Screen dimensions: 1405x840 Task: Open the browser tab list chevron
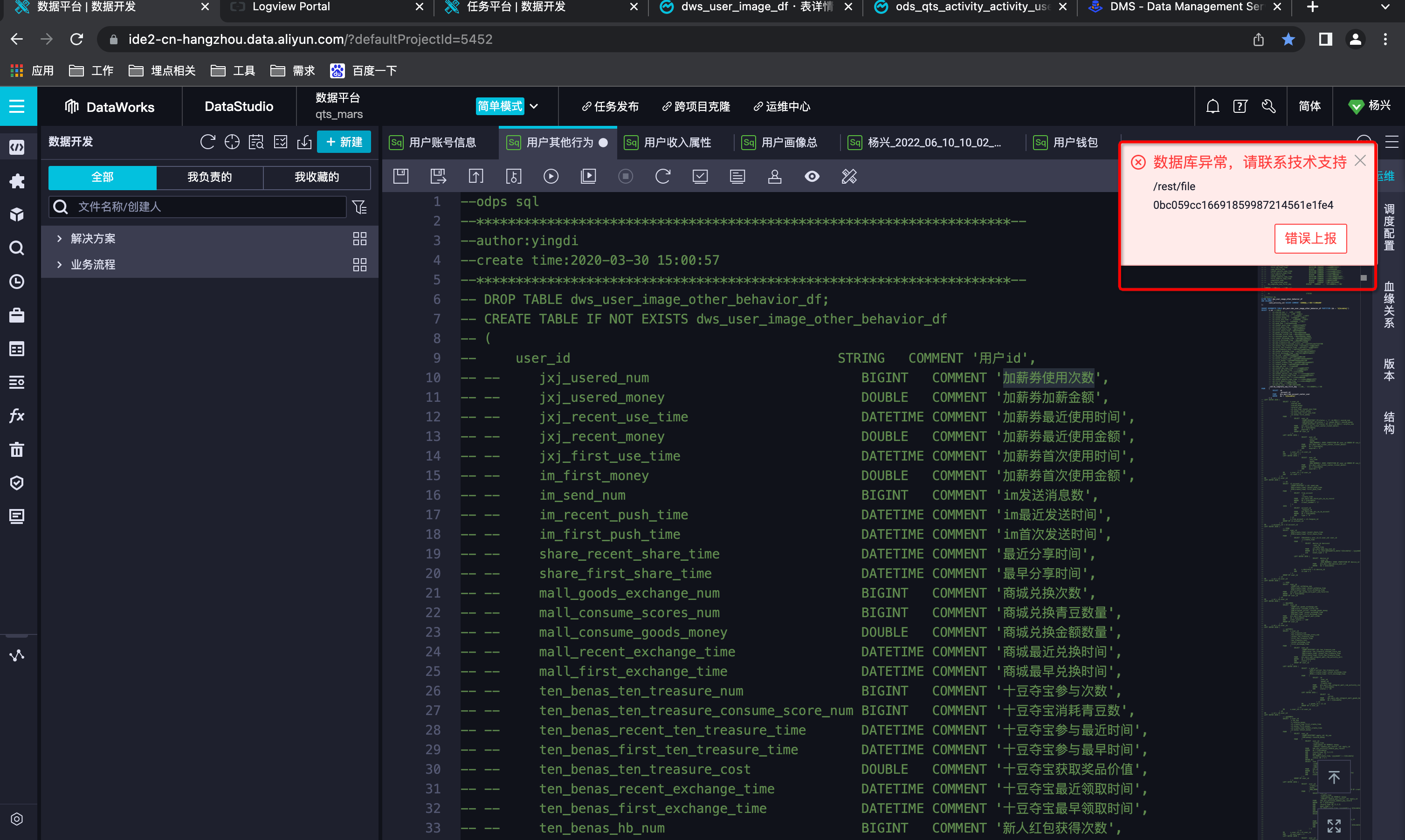(x=1385, y=7)
